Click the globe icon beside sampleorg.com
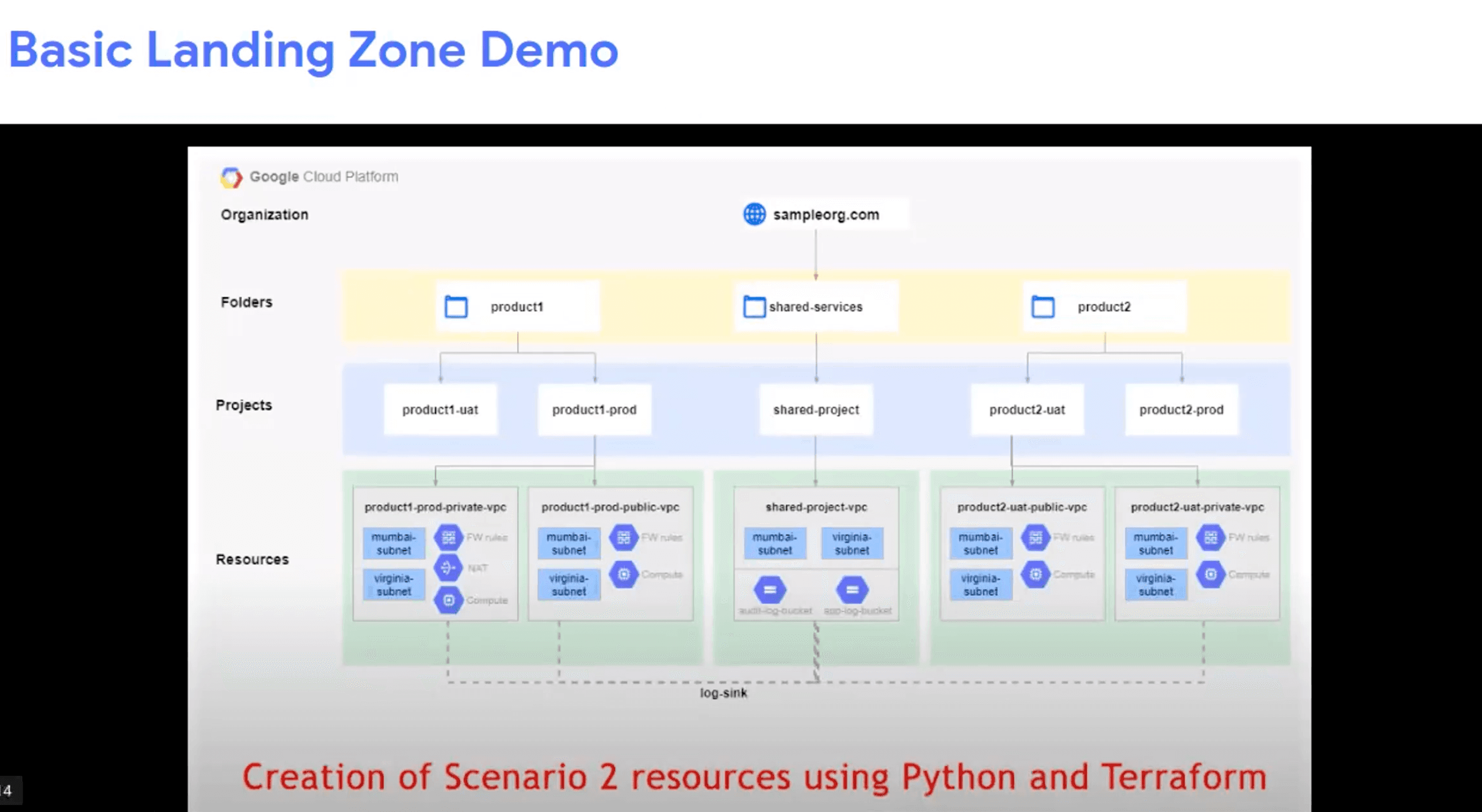 pos(754,215)
